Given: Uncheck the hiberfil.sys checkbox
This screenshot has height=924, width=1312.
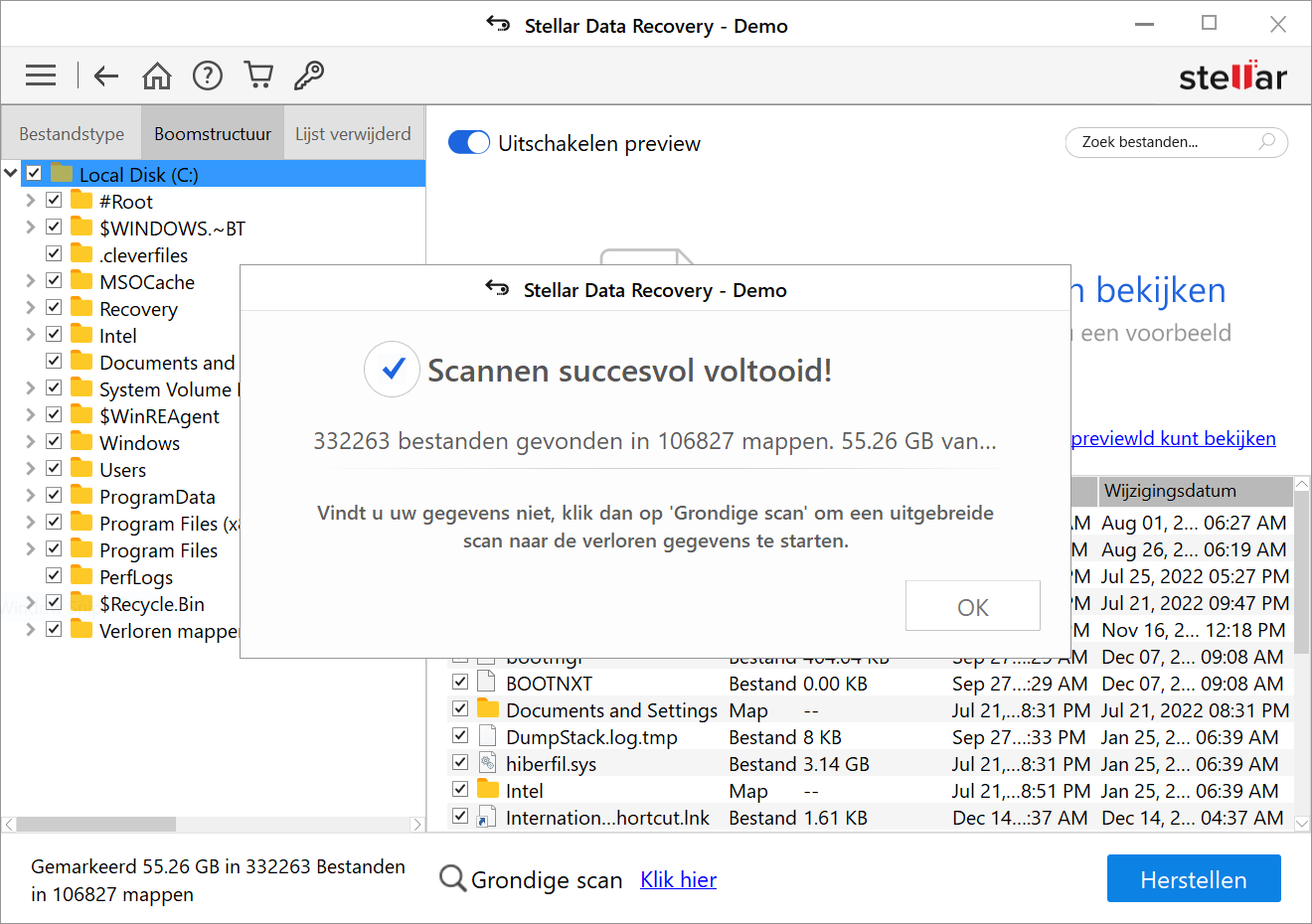Looking at the screenshot, I should tap(460, 762).
